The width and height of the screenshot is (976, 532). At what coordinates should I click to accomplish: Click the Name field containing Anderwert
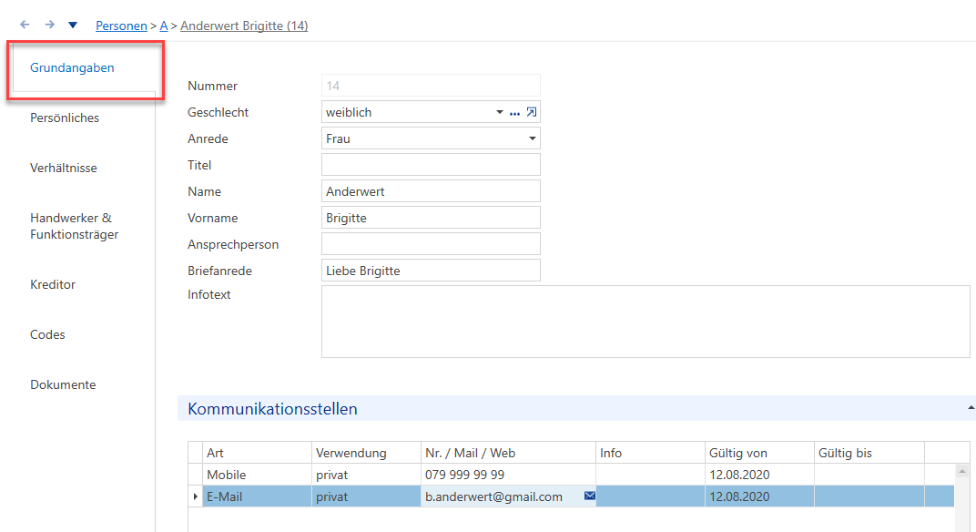pyautogui.click(x=431, y=192)
